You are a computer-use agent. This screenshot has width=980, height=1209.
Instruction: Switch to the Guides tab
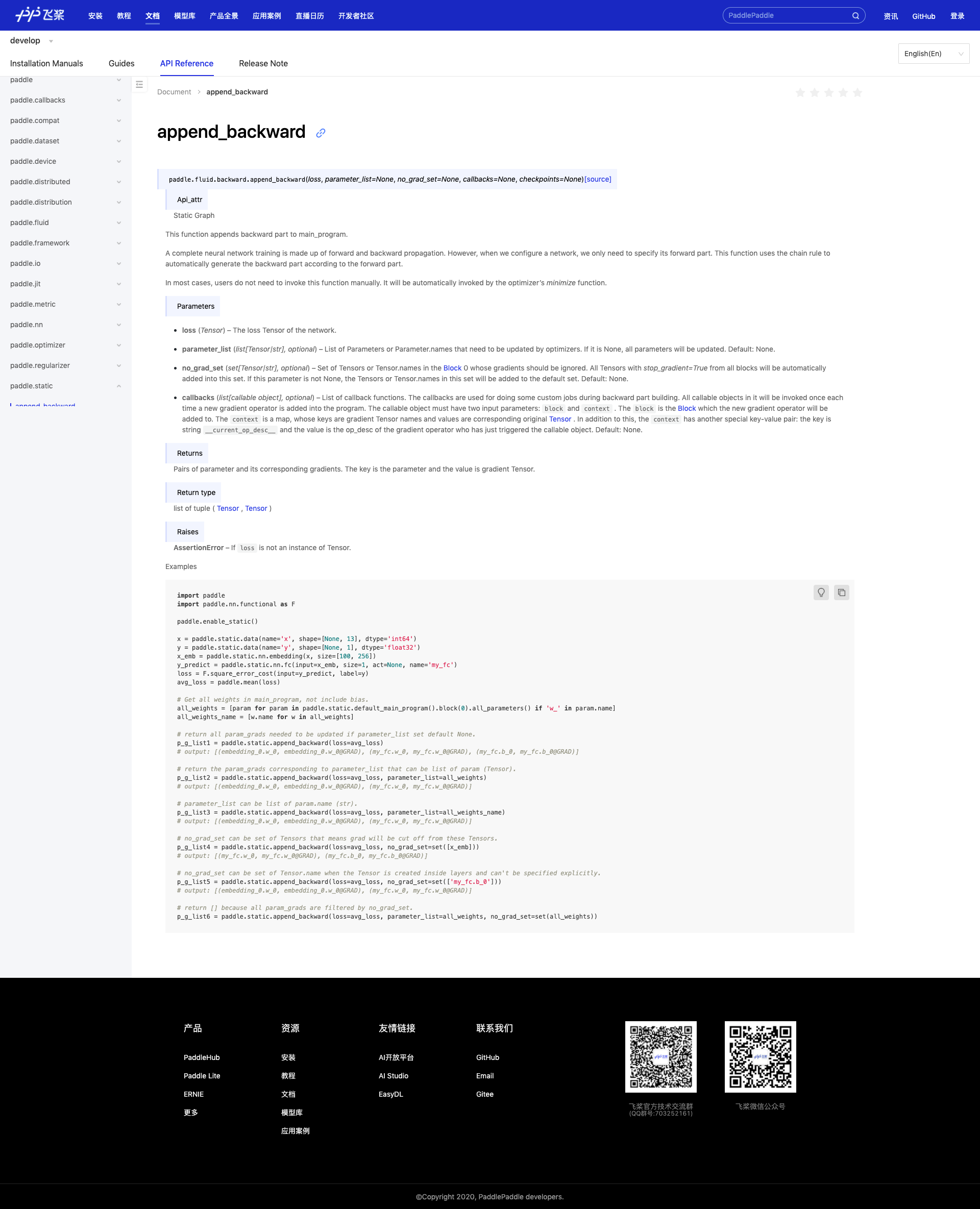tap(121, 63)
